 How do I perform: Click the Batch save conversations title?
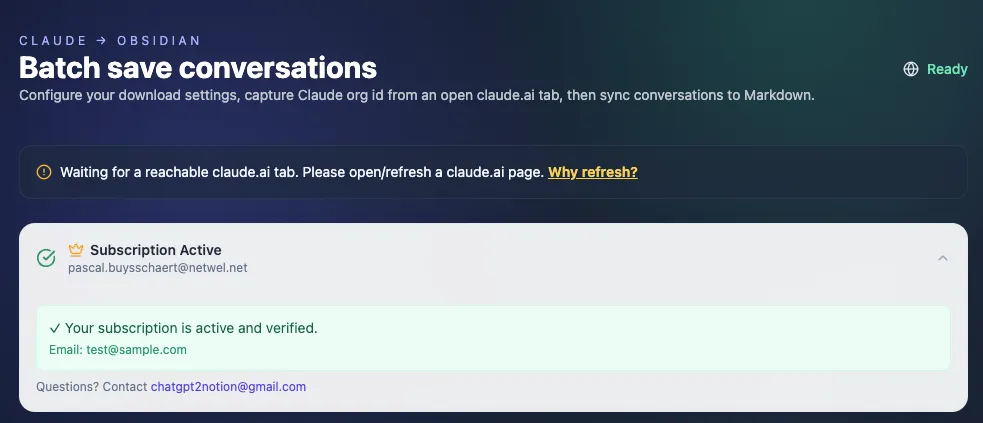(x=197, y=68)
